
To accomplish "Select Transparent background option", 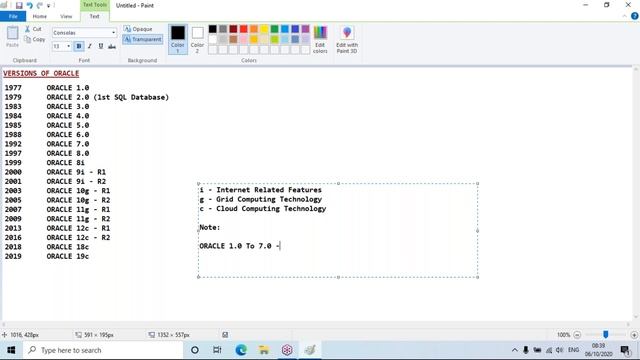I will tap(142, 39).
